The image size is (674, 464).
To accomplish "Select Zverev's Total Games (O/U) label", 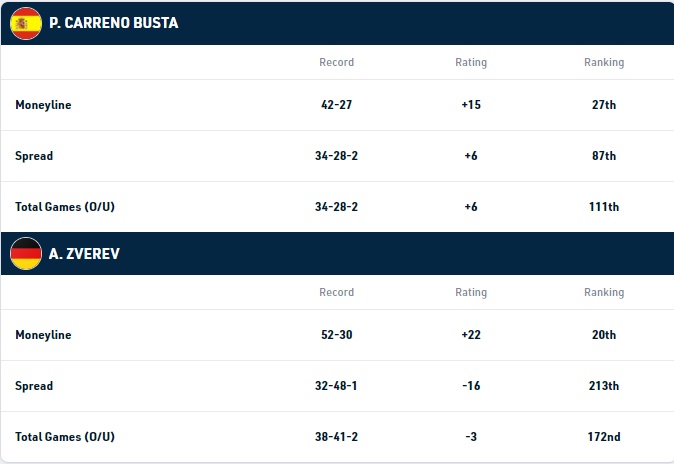I will click(x=65, y=437).
